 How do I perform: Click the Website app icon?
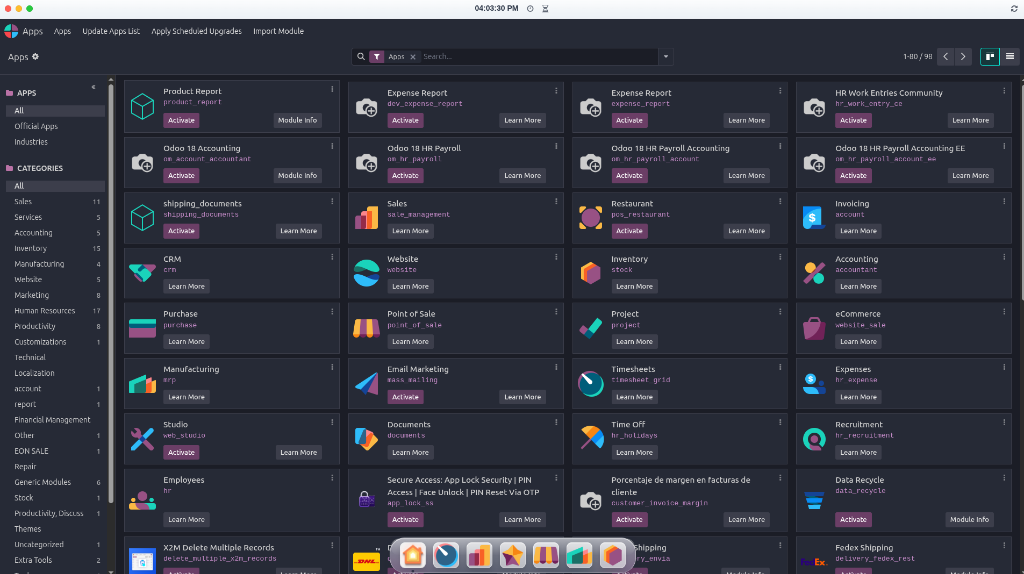366,272
